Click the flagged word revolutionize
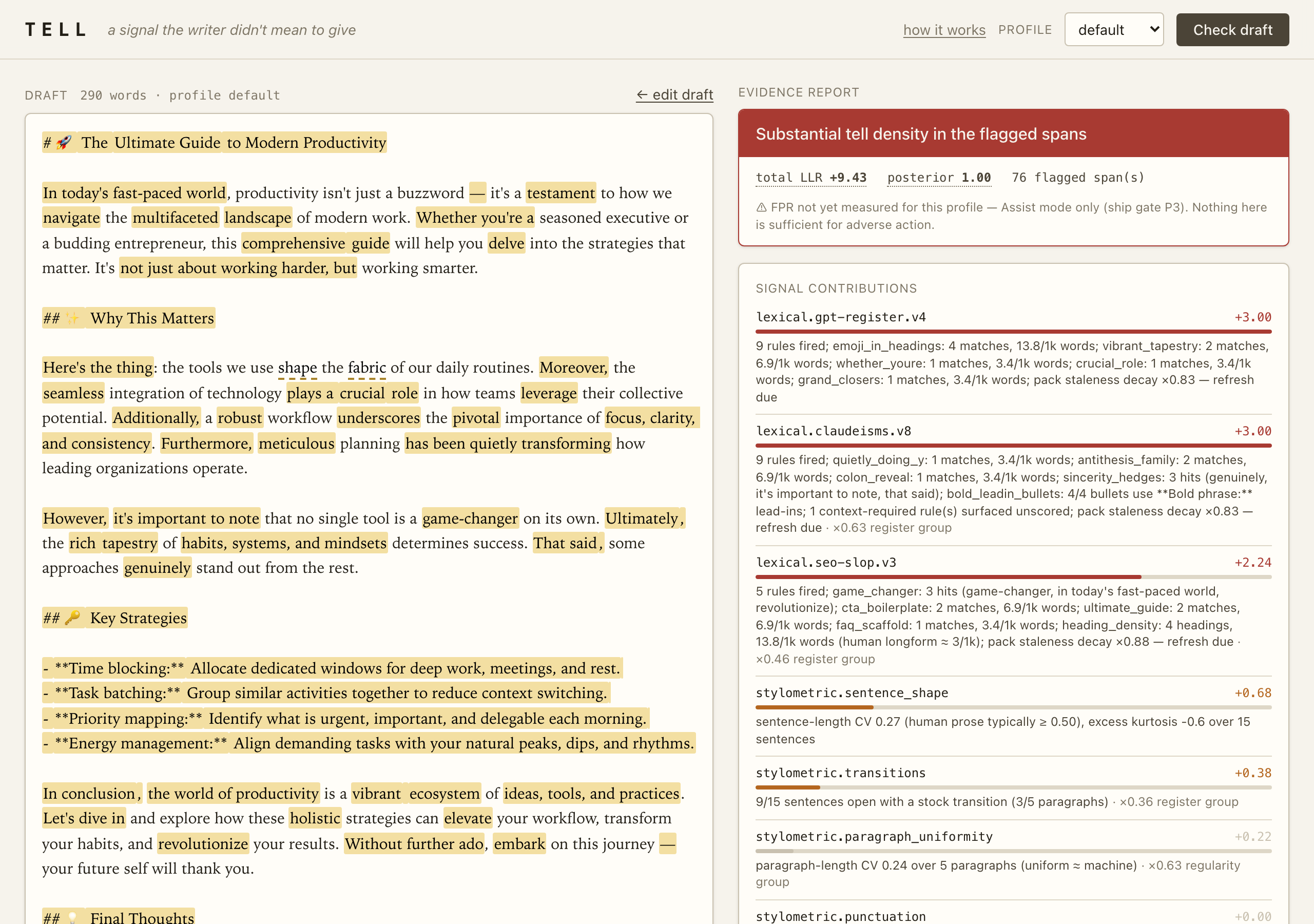The width and height of the screenshot is (1314, 924). coord(203,844)
